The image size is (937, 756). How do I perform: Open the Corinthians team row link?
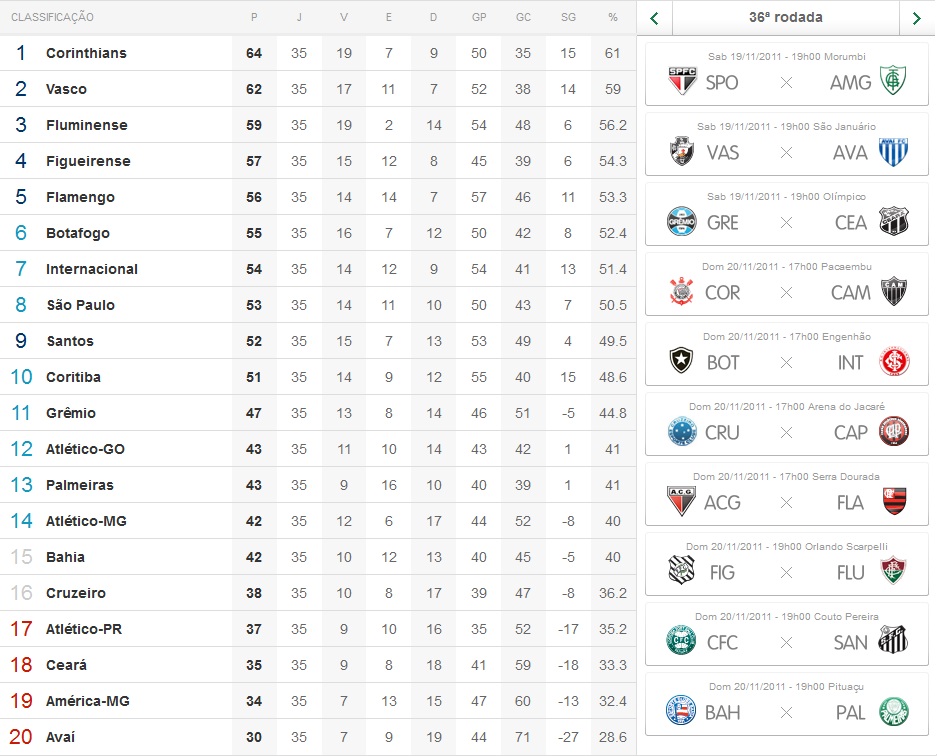(86, 53)
